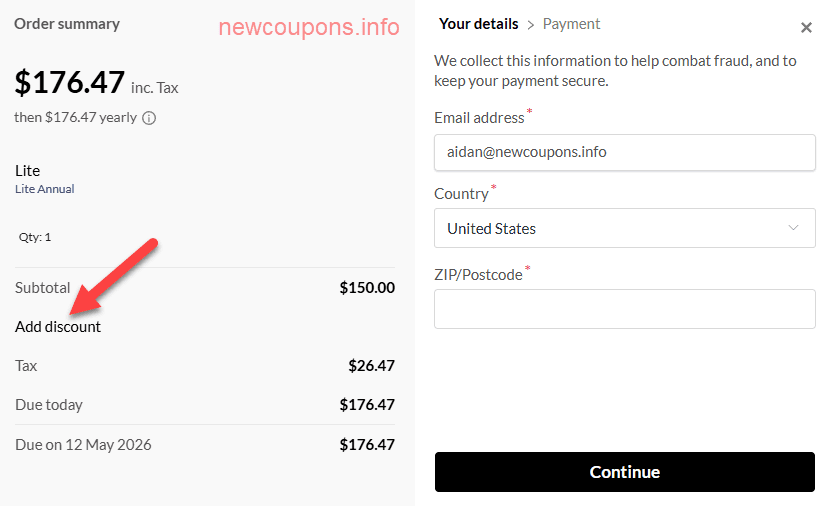Click the Subtotal $150.00 amount
Viewport: 828px width, 506px height.
pos(367,288)
